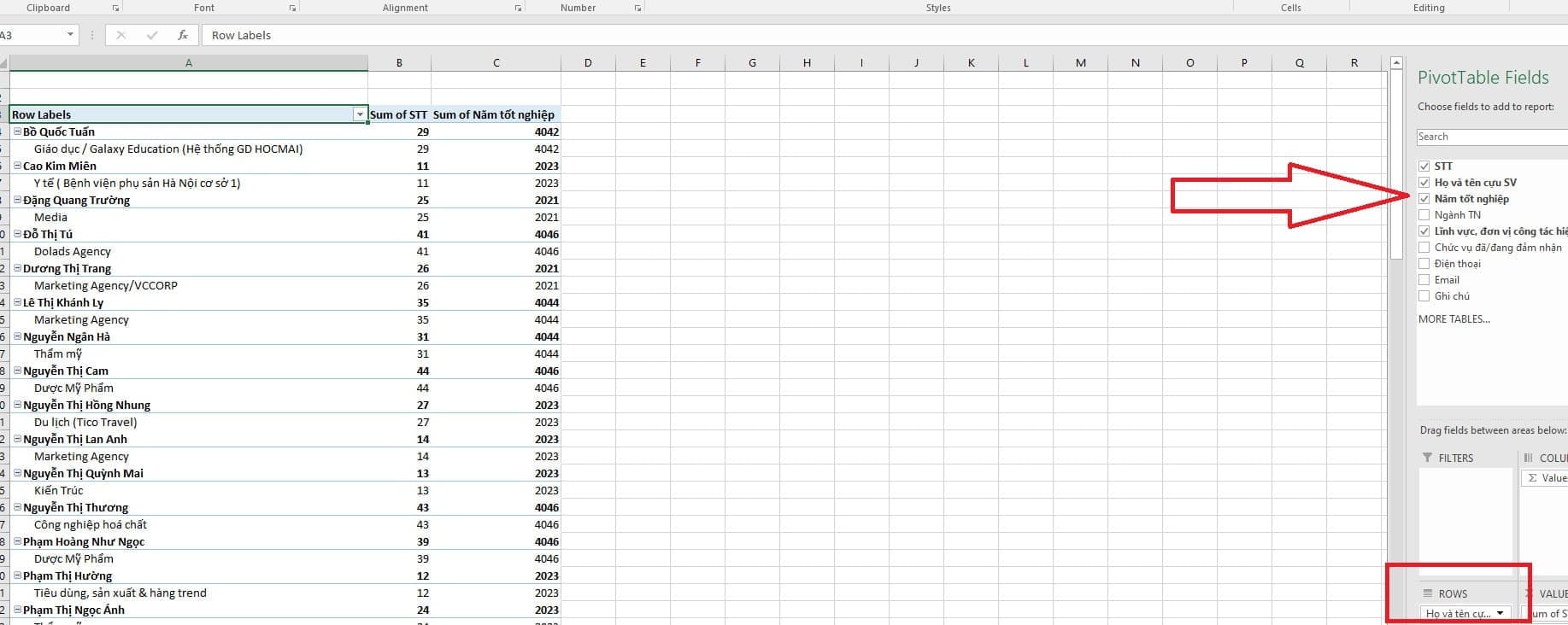Uncheck the Lĩnh vực, đơn vị công tác field
The height and width of the screenshot is (625, 1568).
[1424, 231]
